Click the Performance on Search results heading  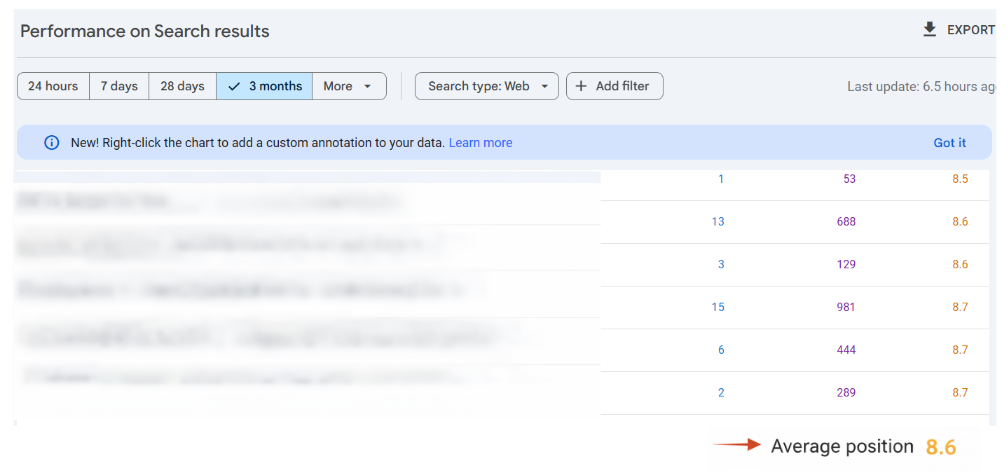click(145, 31)
